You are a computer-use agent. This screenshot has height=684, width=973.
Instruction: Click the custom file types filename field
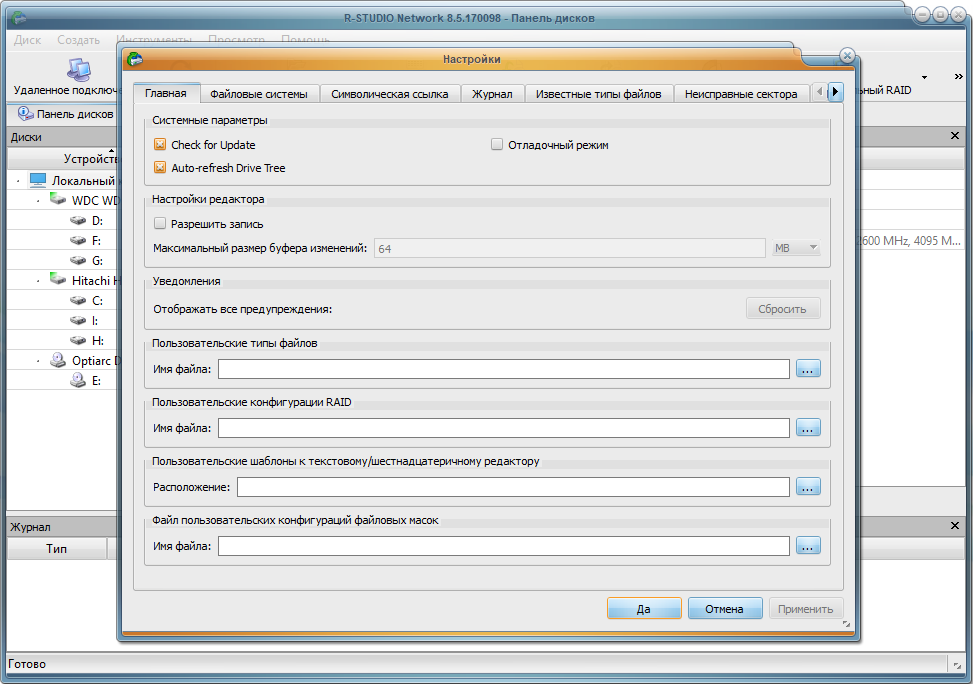(x=503, y=369)
